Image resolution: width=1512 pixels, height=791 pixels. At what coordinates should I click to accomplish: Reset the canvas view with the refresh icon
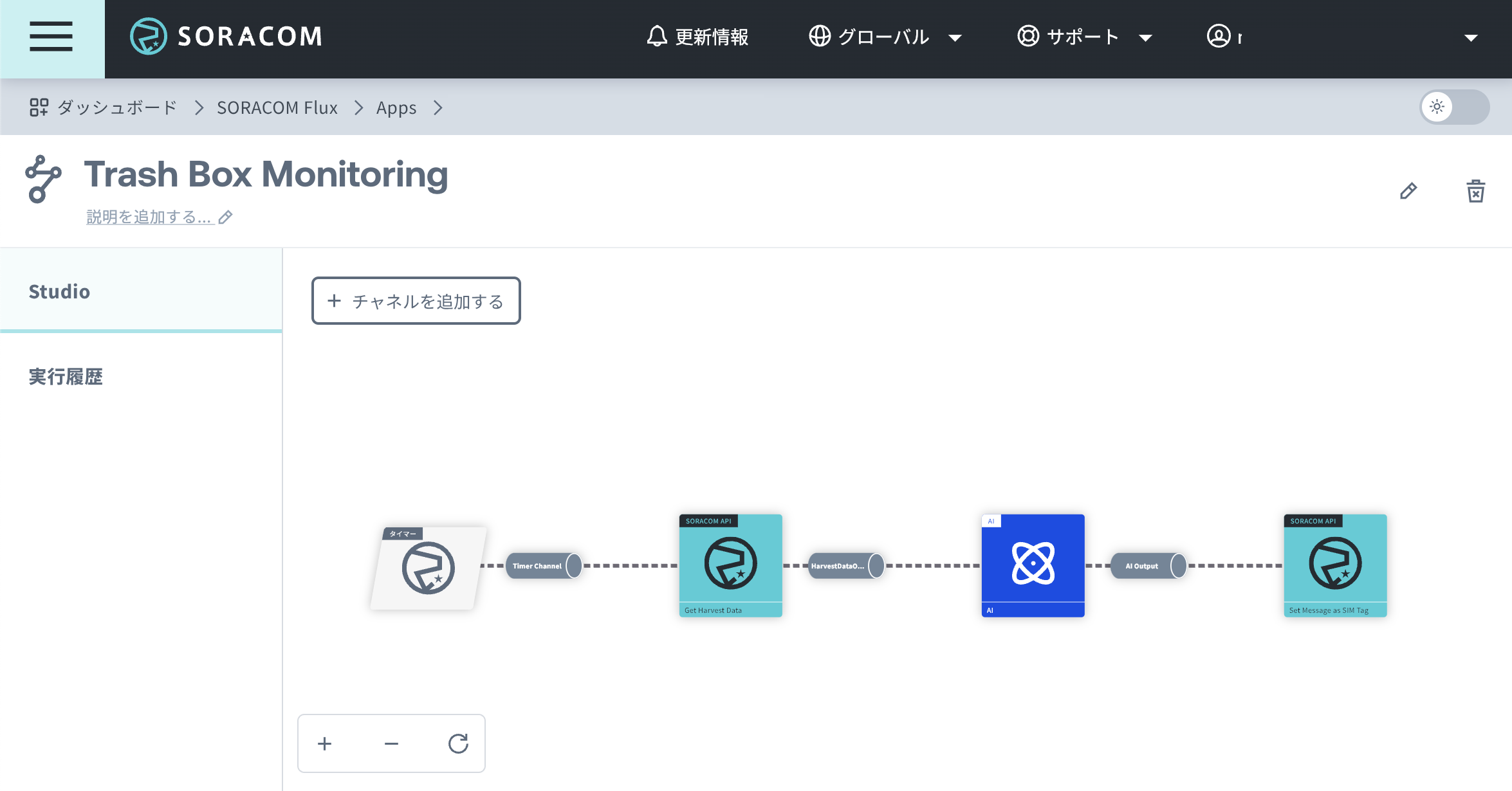pos(458,744)
